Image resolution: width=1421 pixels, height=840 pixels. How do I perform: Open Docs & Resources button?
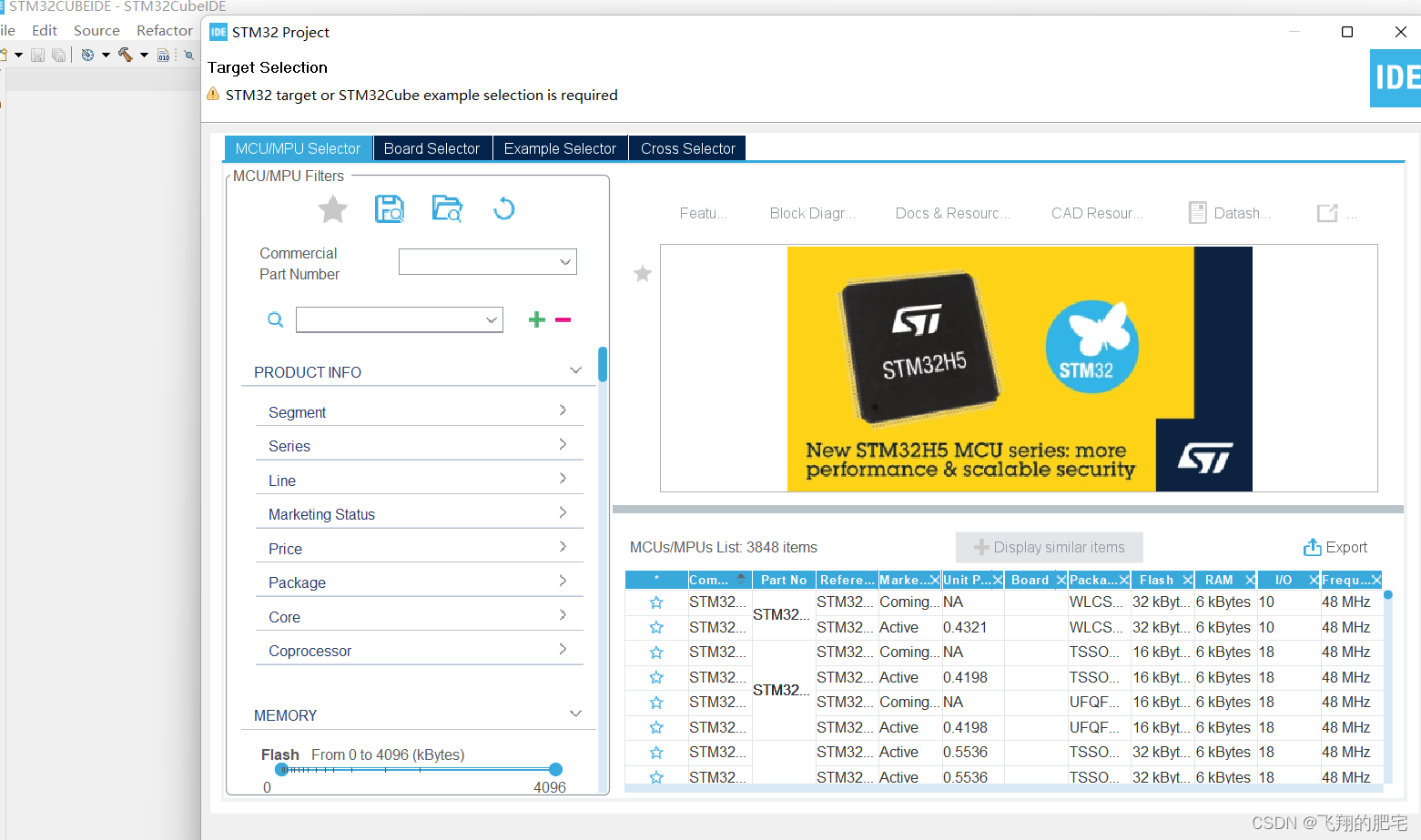952,213
